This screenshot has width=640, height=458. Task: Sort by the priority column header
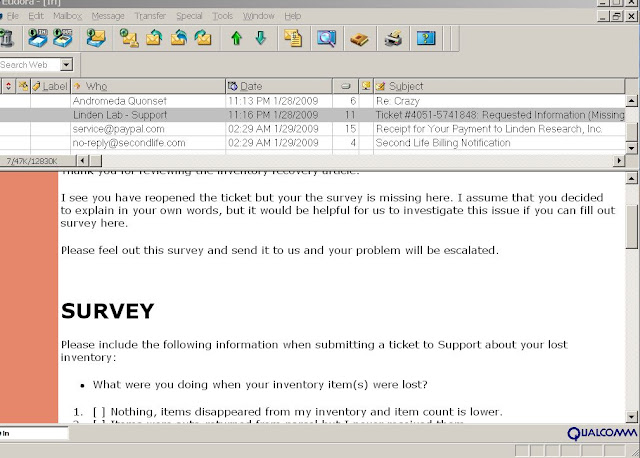[8, 86]
